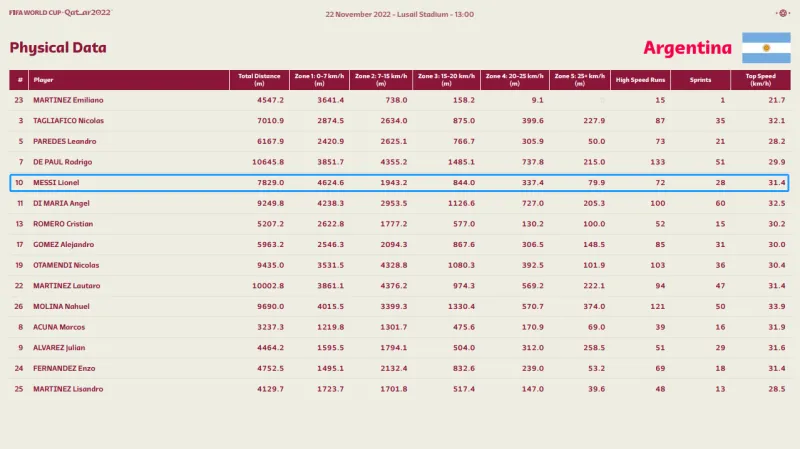Image resolution: width=800 pixels, height=449 pixels.
Task: Click the FIFA World Cup Qatar 2022 logo
Action: [x=61, y=13]
